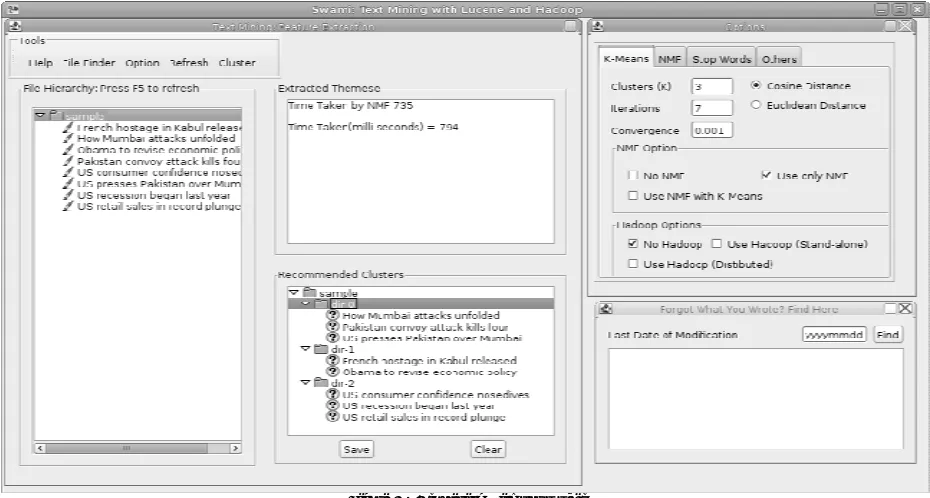Click the Options window title icon
The image size is (930, 498).
pos(598,26)
